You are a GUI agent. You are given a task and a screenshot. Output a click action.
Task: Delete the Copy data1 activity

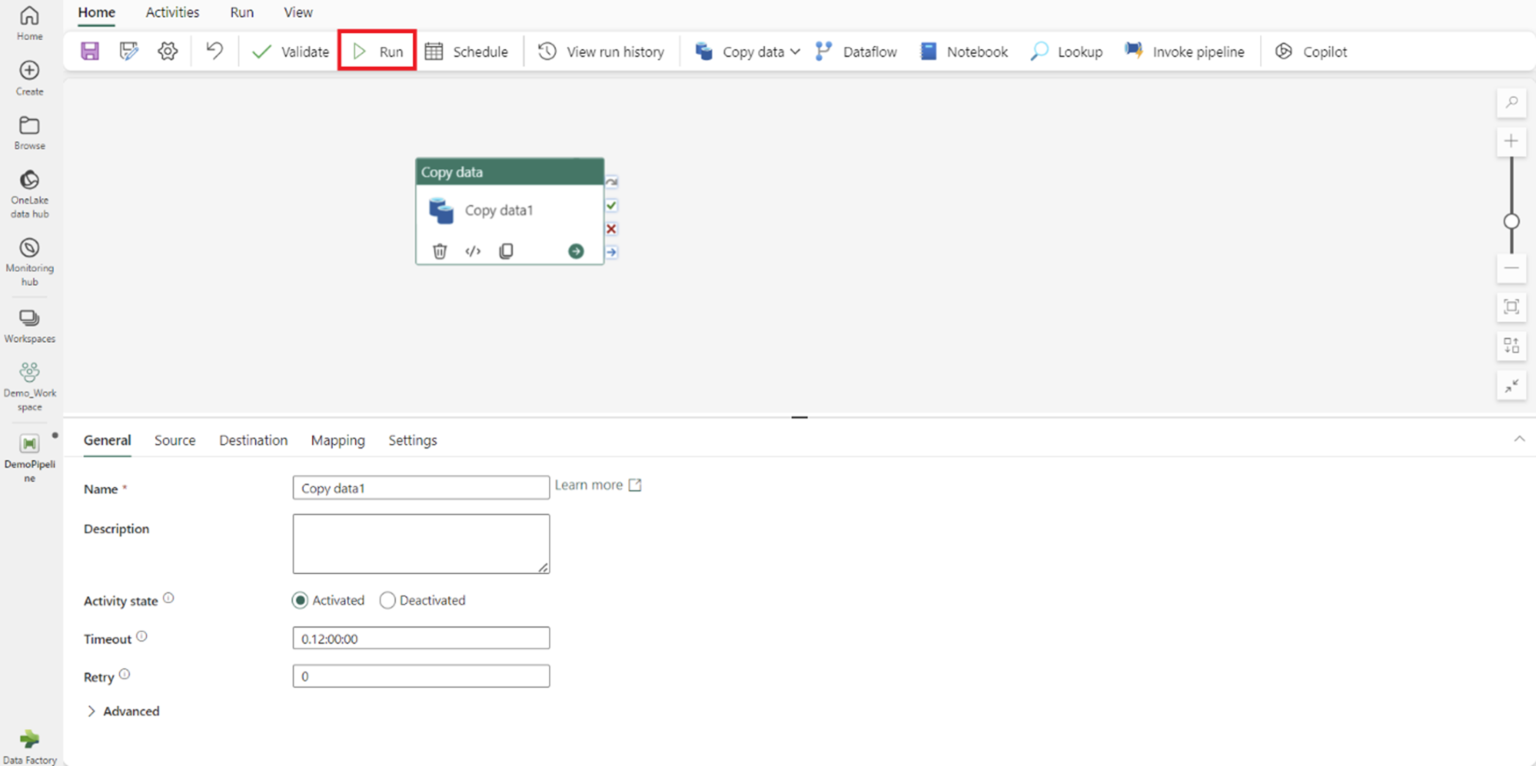[439, 251]
